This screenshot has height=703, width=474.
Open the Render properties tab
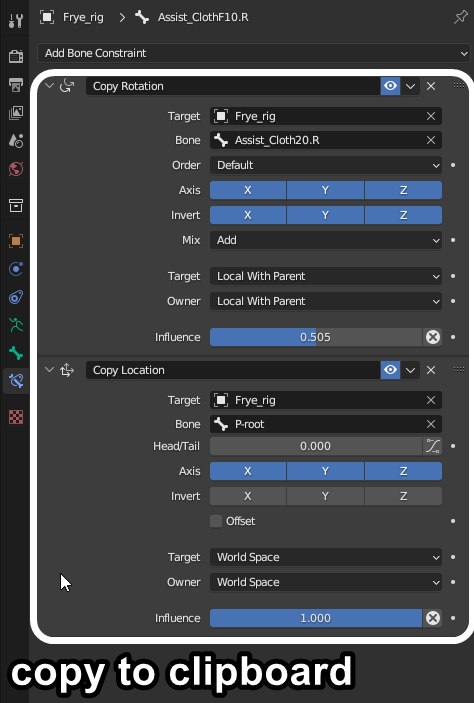pos(16,56)
